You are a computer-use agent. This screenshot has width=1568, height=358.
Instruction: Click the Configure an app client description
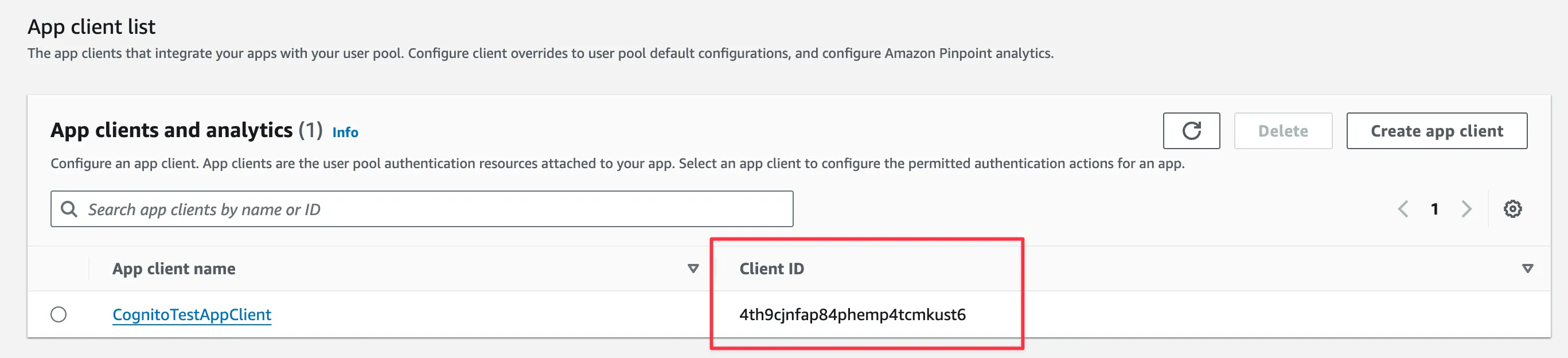coord(617,163)
